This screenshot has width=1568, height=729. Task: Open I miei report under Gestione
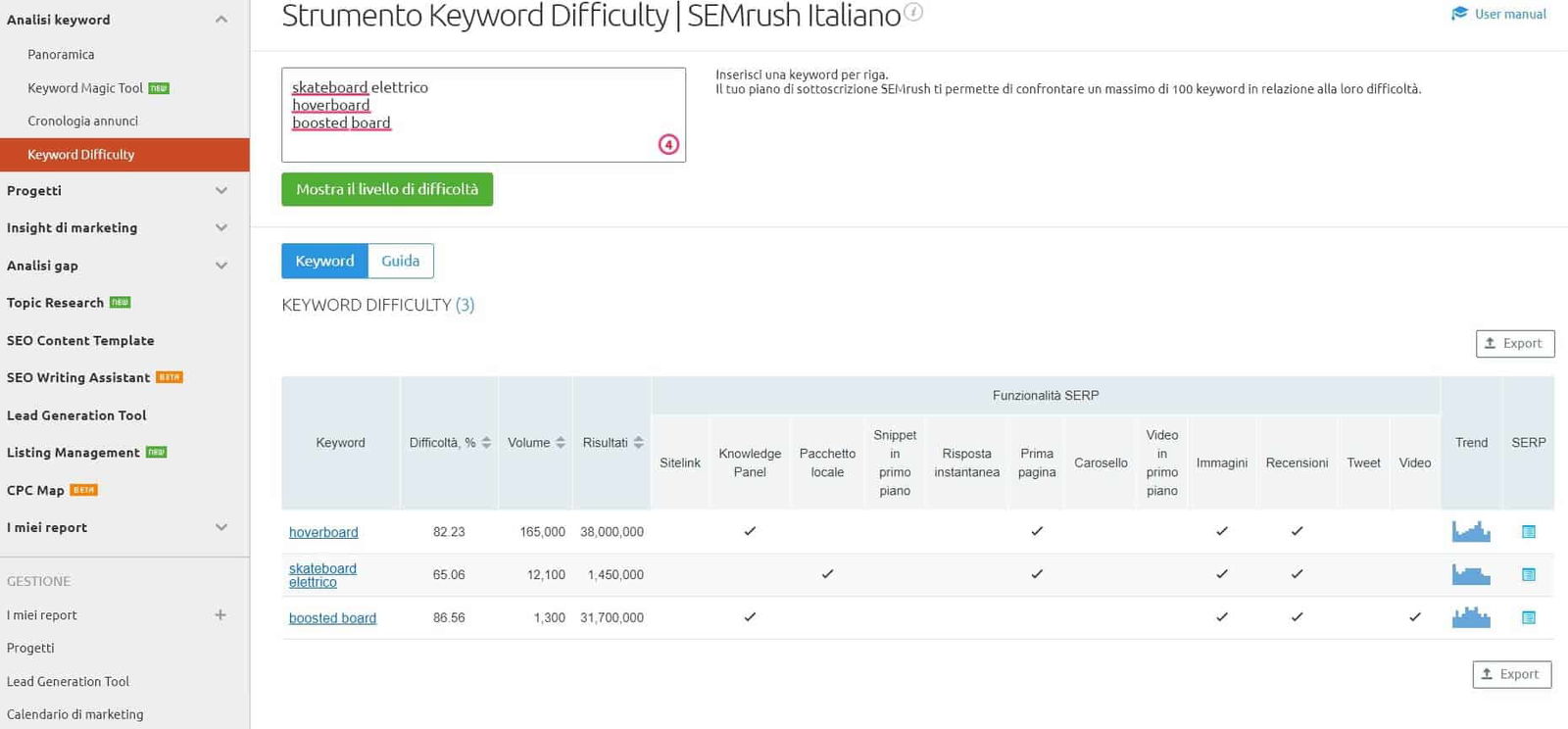click(x=42, y=615)
